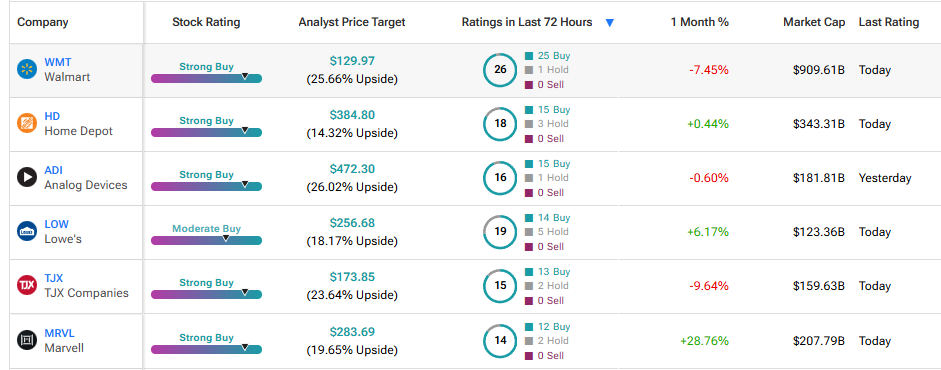Sort by the Analyst Price Target column
This screenshot has height=370, width=941.
pos(352,22)
